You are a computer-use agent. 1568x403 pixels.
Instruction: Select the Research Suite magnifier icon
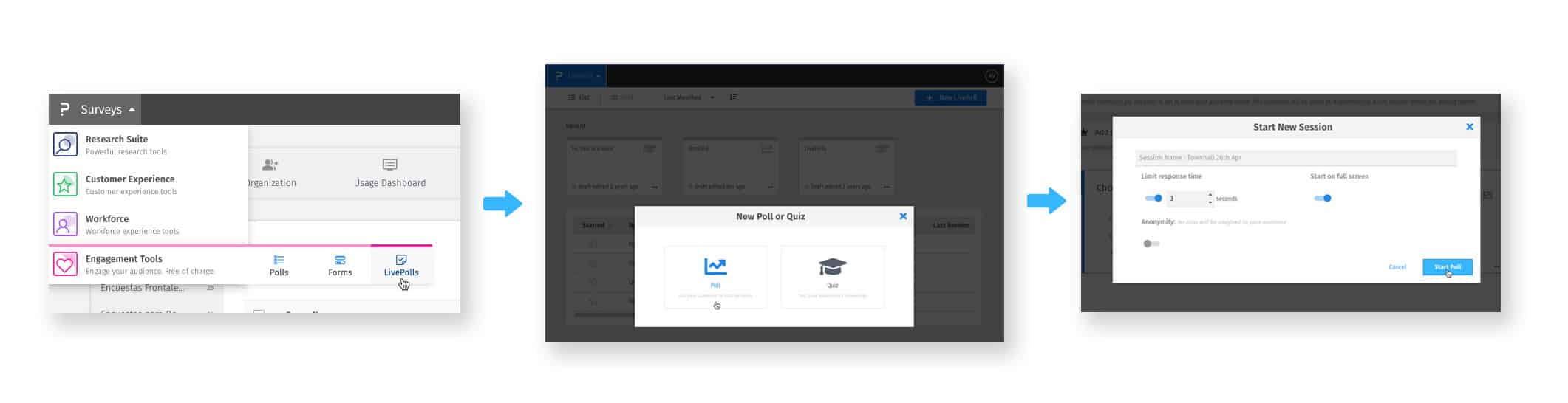point(65,145)
